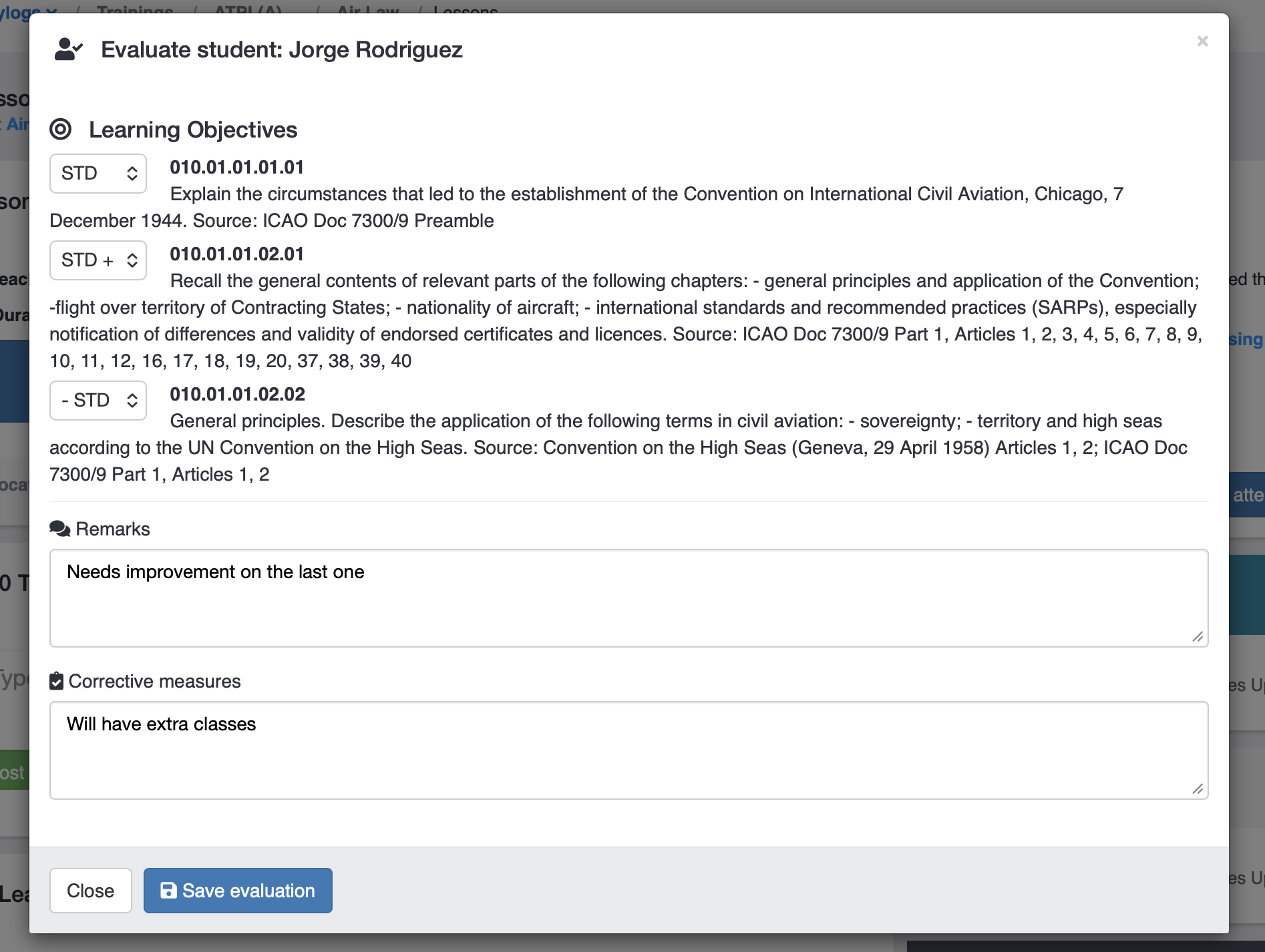Open the - STD dropdown for 010.01.01.02.02

click(98, 400)
